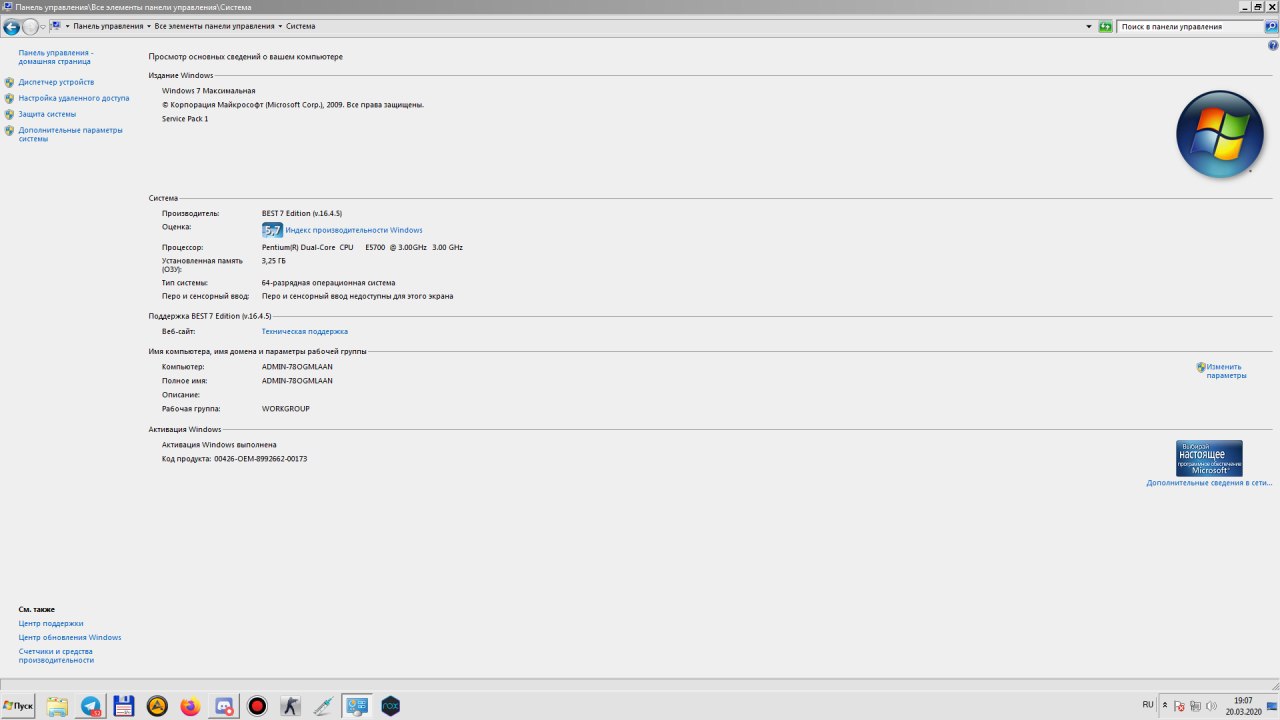Screen dimensions: 1280x720
Task: Open Дополнительные параметры системы
Action: pyautogui.click(x=70, y=134)
